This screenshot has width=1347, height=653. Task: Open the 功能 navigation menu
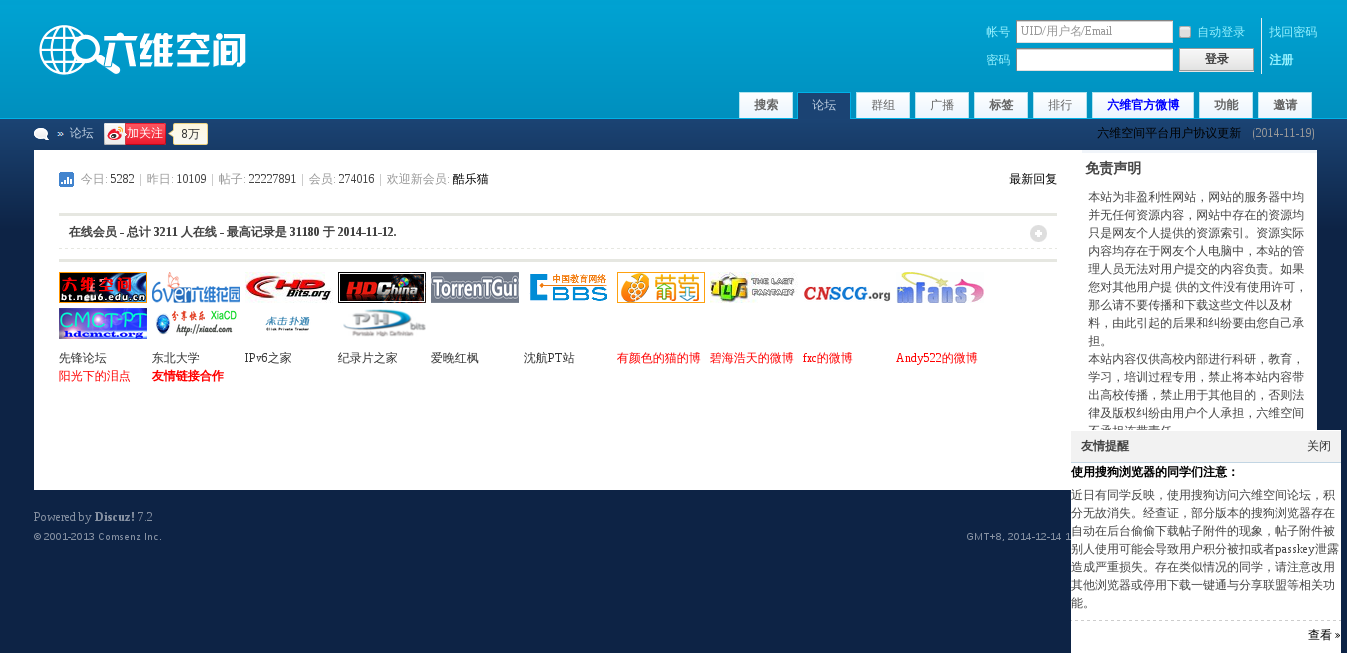coord(1226,105)
